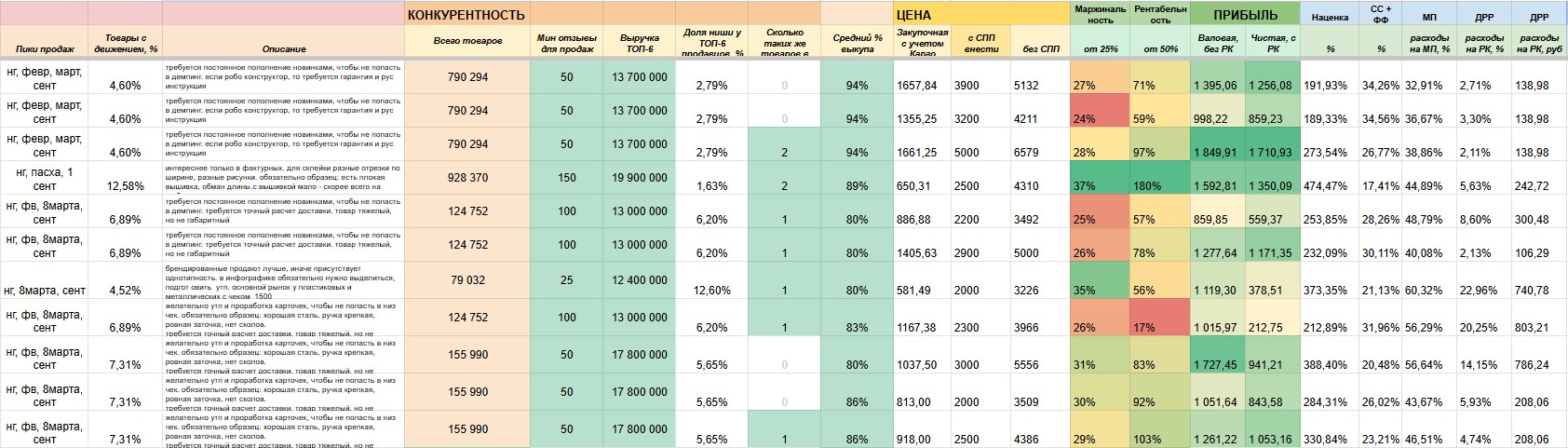Select the cell showing 559,37
The height and width of the screenshot is (448, 1568).
coord(1272,210)
